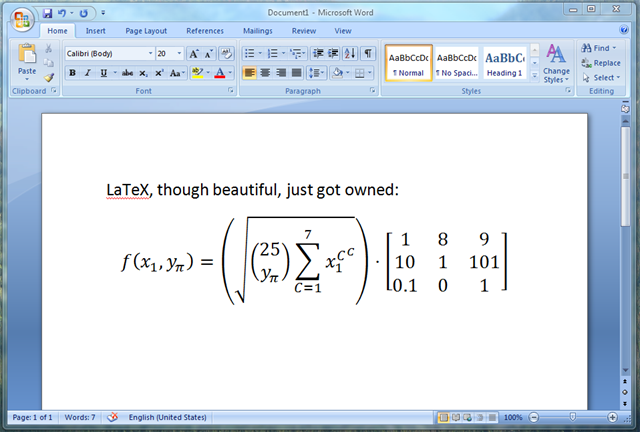Viewport: 640px width, 432px height.
Task: Click the Change Styles icon
Action: [x=556, y=53]
